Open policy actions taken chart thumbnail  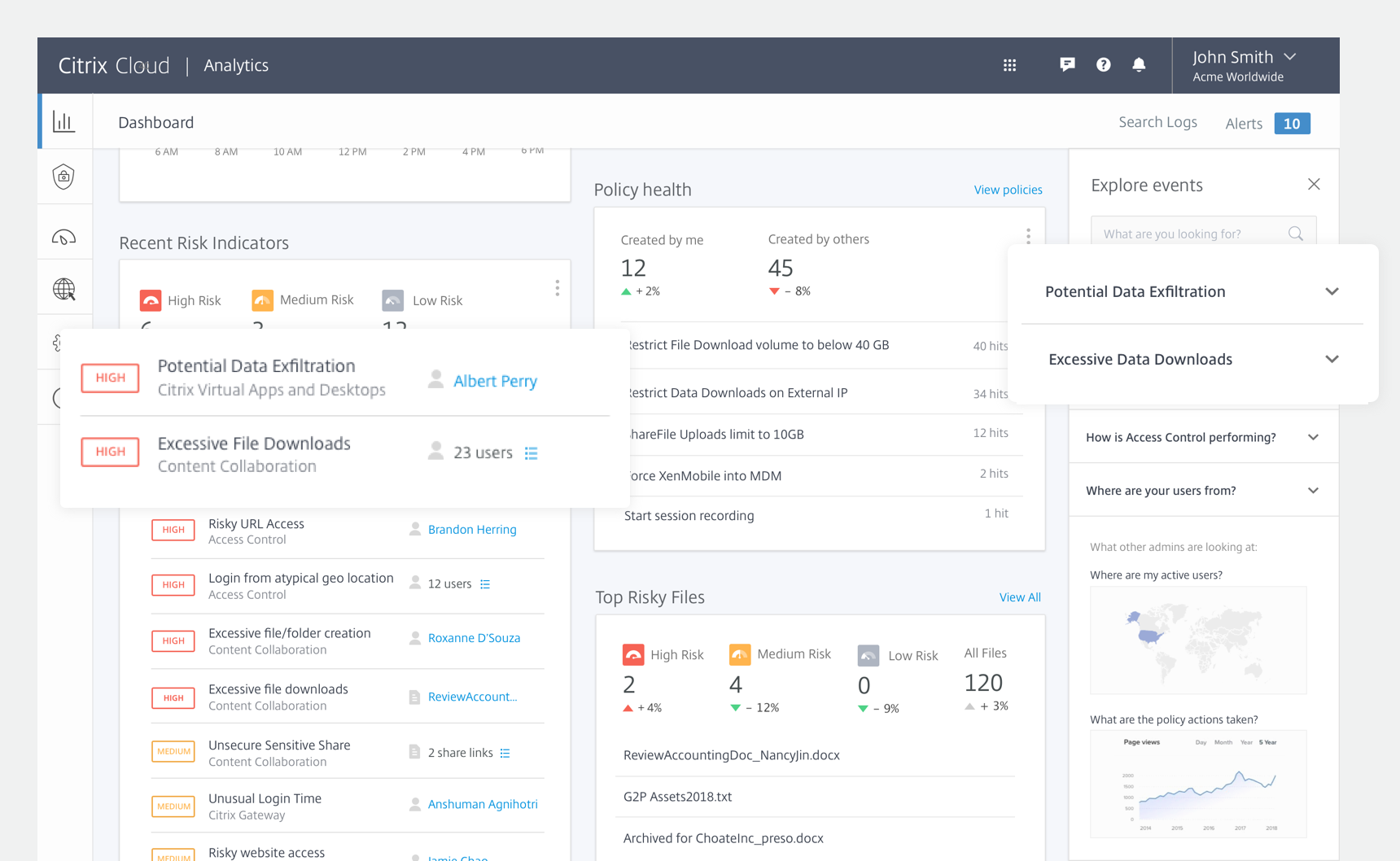[1198, 784]
